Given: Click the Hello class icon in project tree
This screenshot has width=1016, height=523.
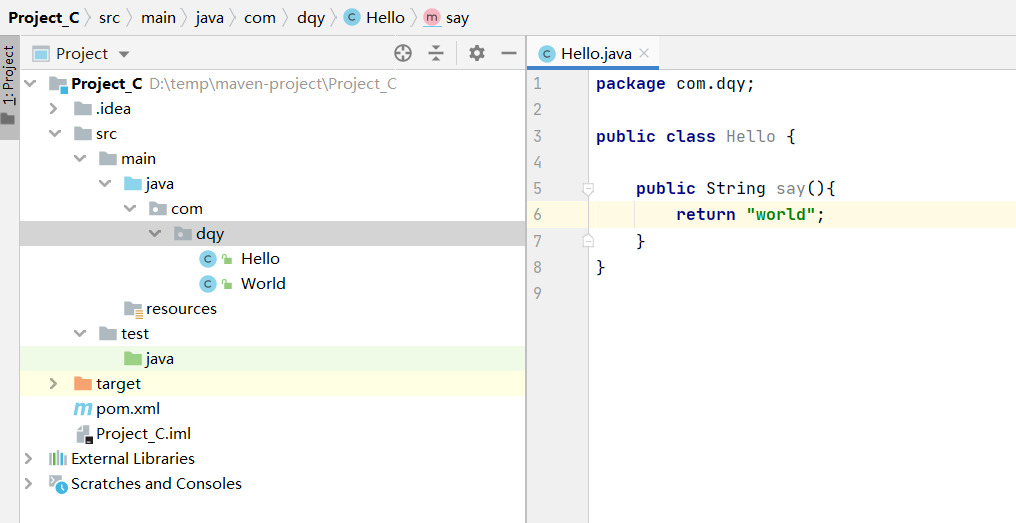Looking at the screenshot, I should (207, 259).
